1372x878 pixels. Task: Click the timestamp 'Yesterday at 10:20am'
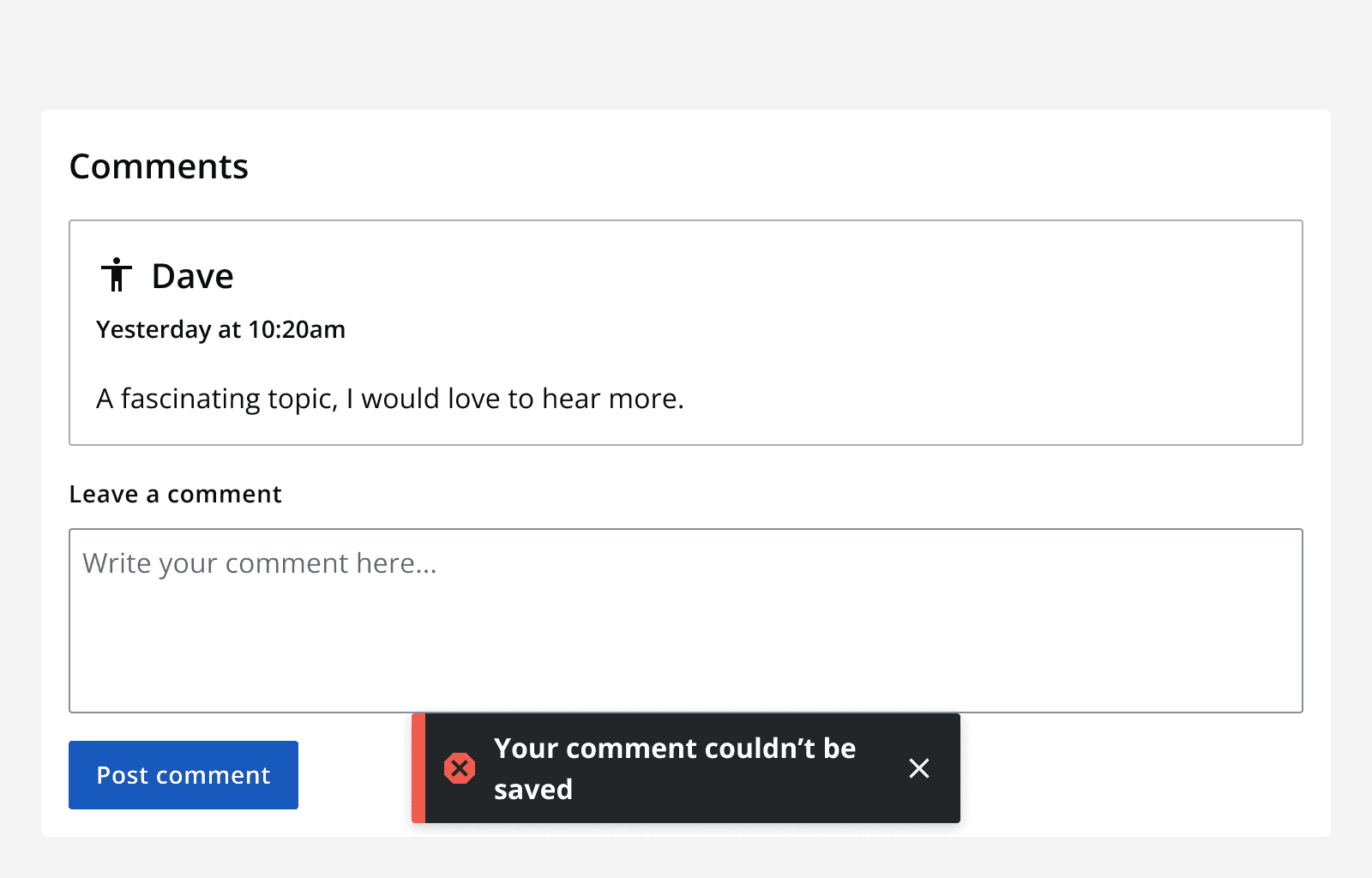pyautogui.click(x=220, y=329)
